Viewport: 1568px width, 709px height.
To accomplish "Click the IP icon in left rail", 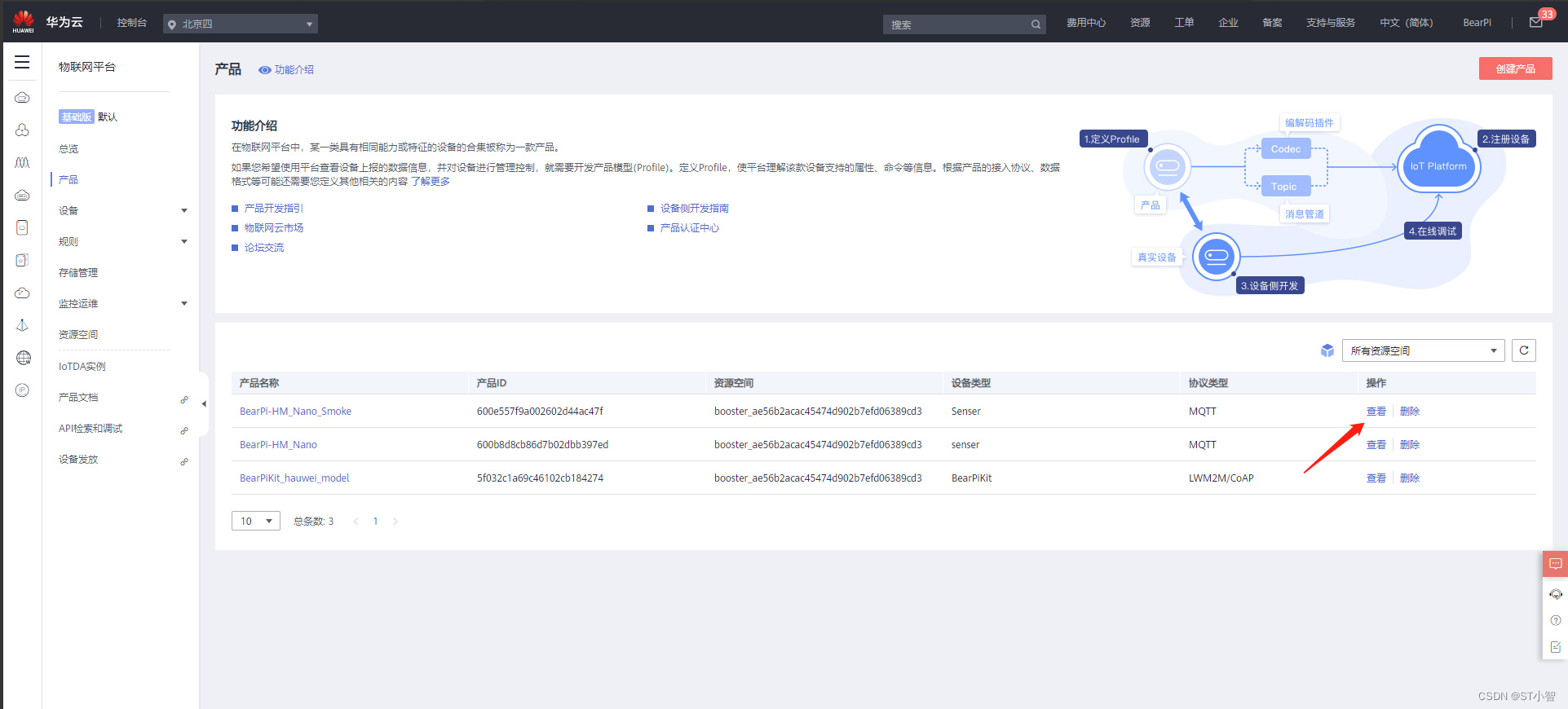I will tap(23, 390).
